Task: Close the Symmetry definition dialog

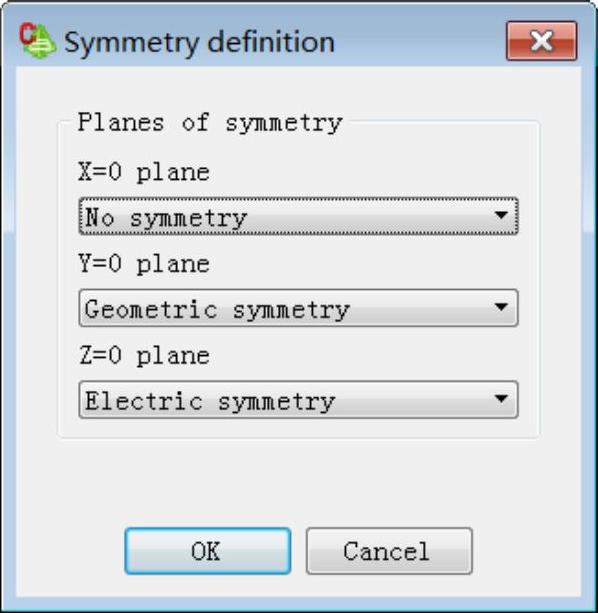Action: pyautogui.click(x=541, y=41)
